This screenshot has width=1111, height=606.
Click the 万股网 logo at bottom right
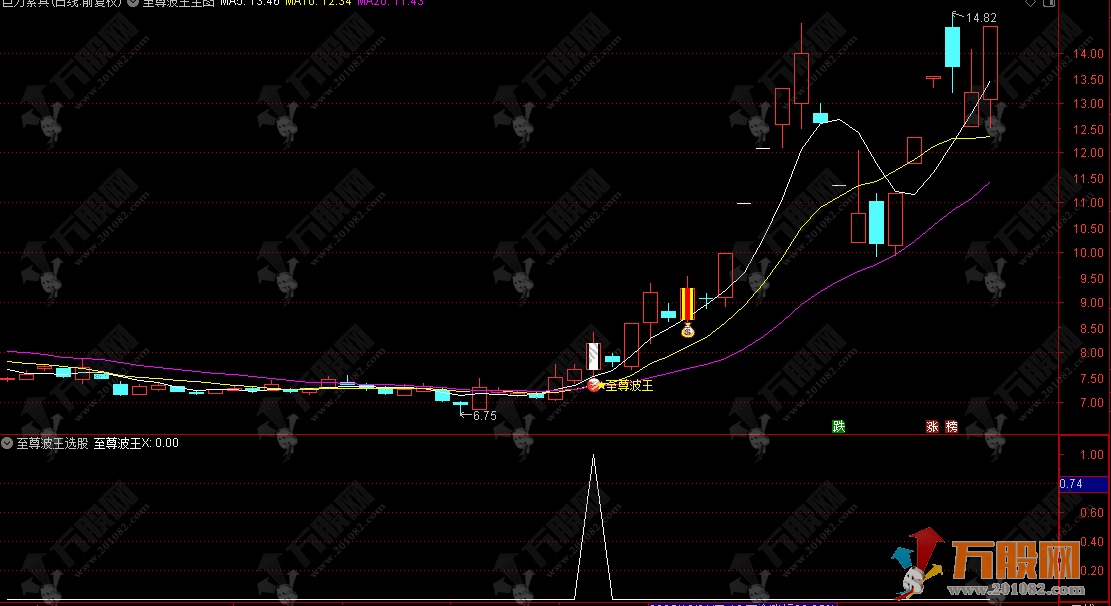coord(989,561)
